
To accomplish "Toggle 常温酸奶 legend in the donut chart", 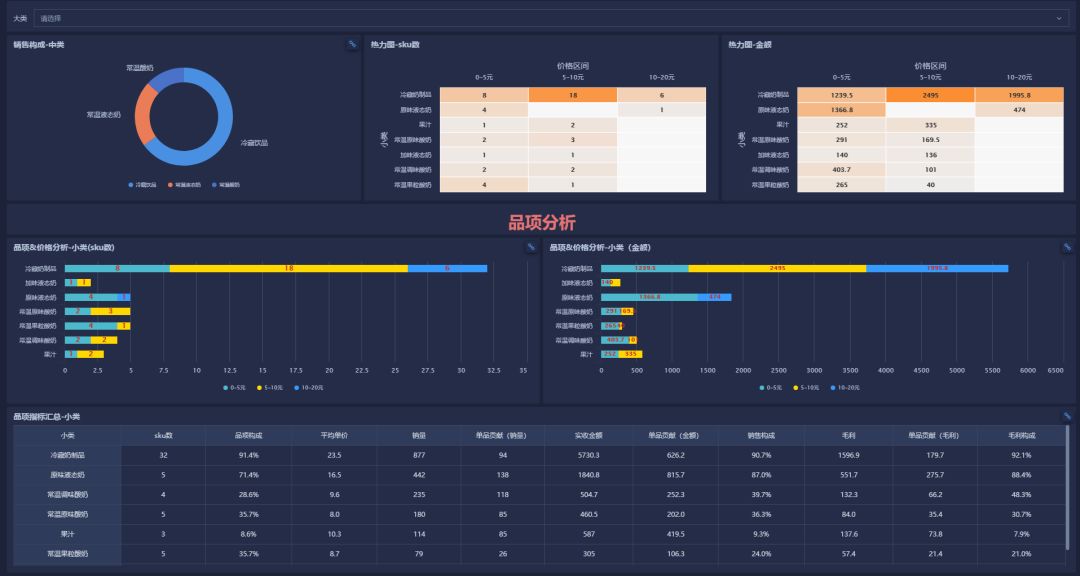I will pyautogui.click(x=225, y=185).
